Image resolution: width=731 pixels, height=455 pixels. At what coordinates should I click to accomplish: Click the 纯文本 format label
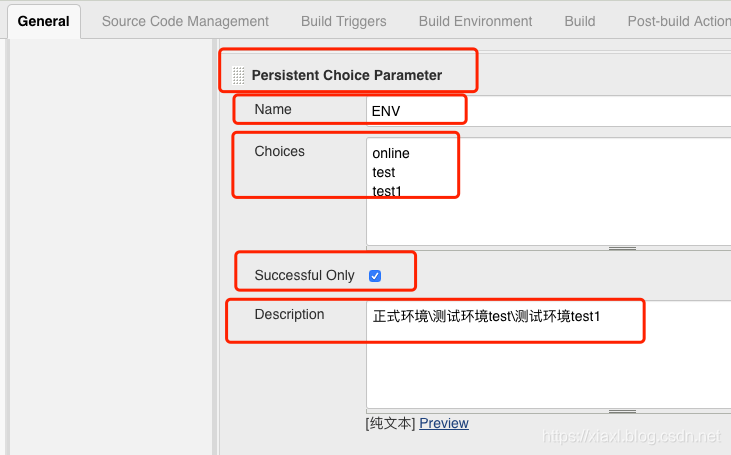point(391,423)
